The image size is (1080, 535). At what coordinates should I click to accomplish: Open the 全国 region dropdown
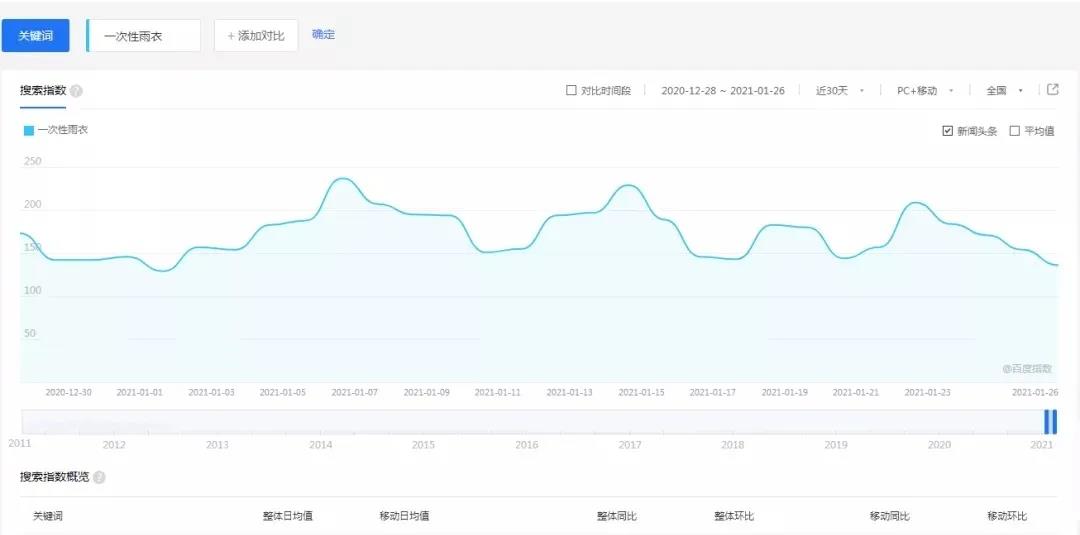(x=1004, y=90)
